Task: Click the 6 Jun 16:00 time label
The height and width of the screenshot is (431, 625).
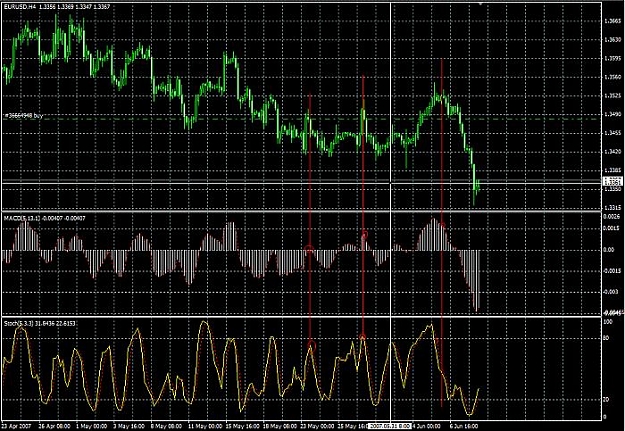Action: [x=464, y=426]
